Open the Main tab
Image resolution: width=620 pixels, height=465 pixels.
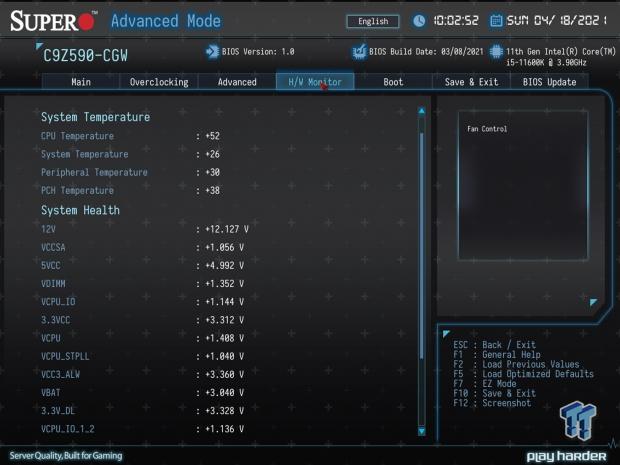[x=81, y=82]
